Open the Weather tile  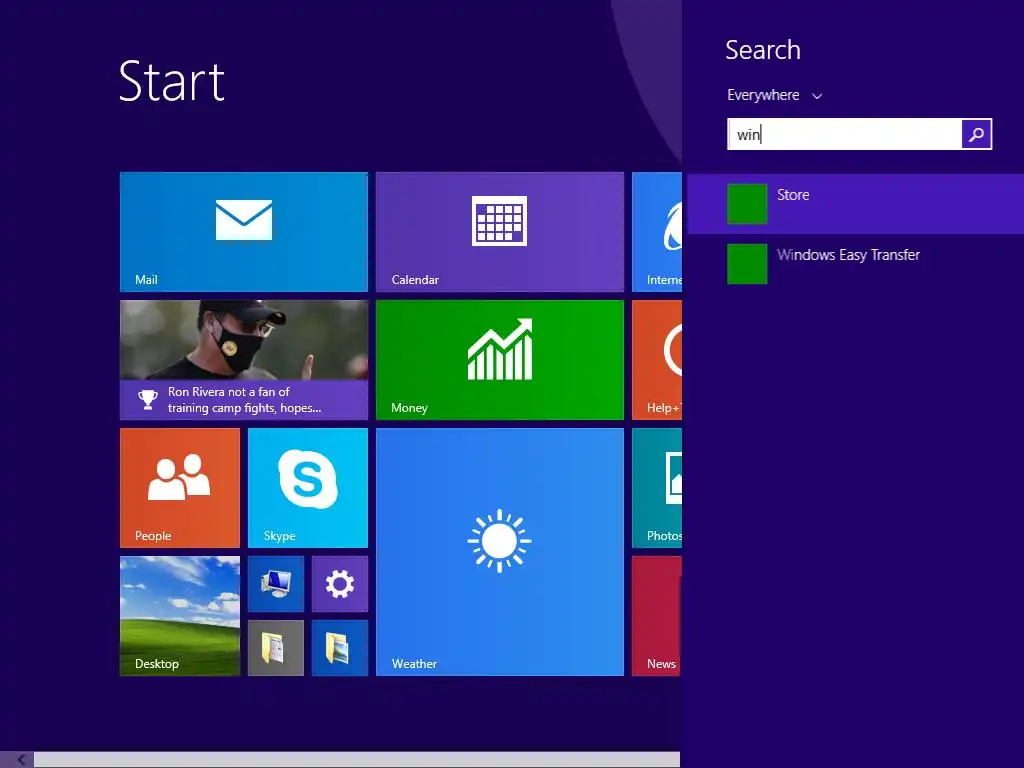(500, 552)
